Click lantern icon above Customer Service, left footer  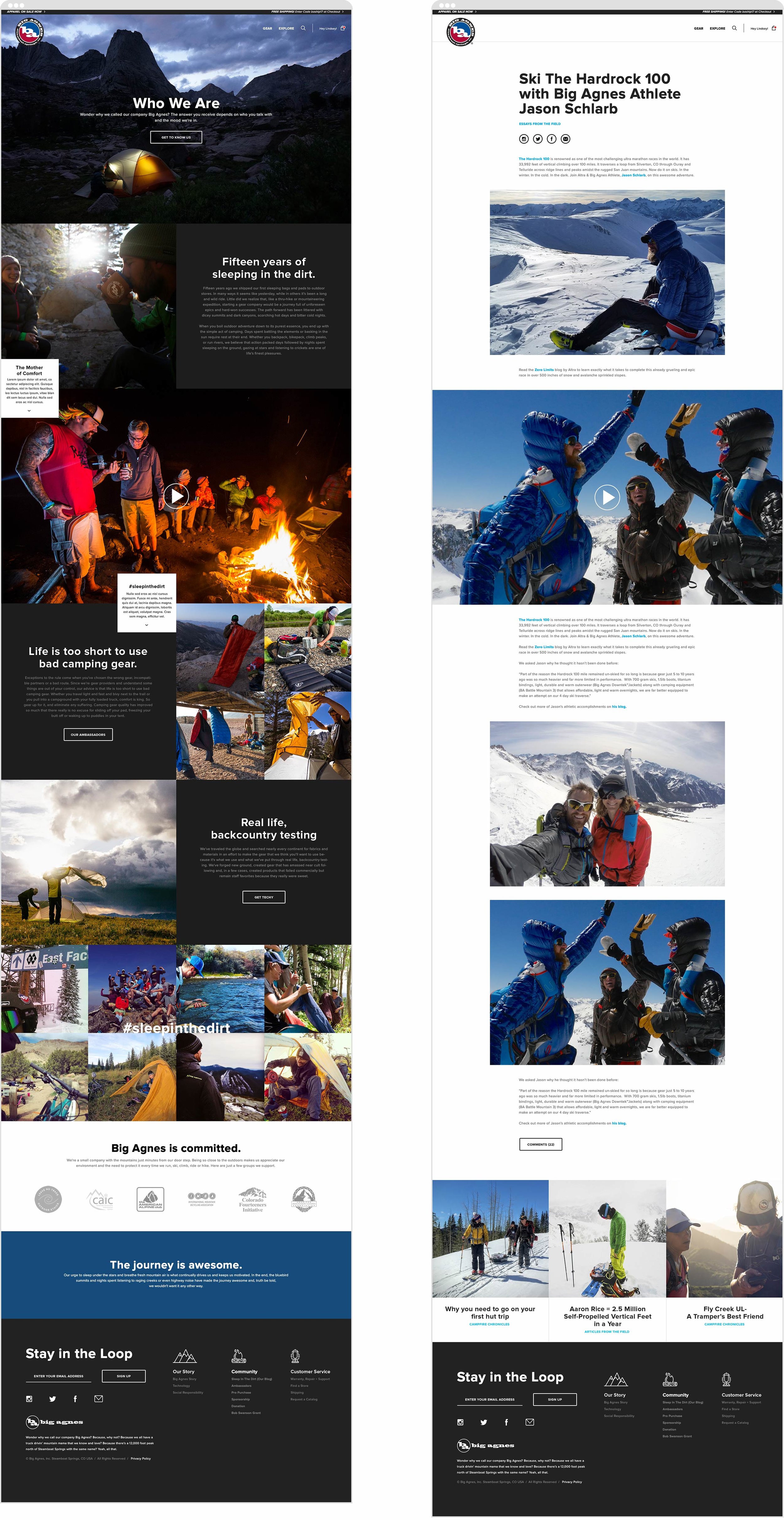click(295, 1355)
